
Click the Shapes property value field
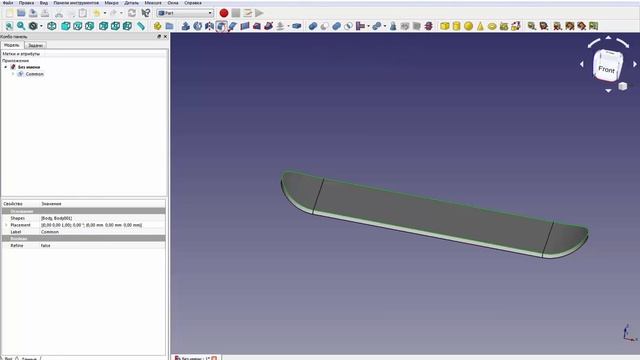click(x=103, y=218)
